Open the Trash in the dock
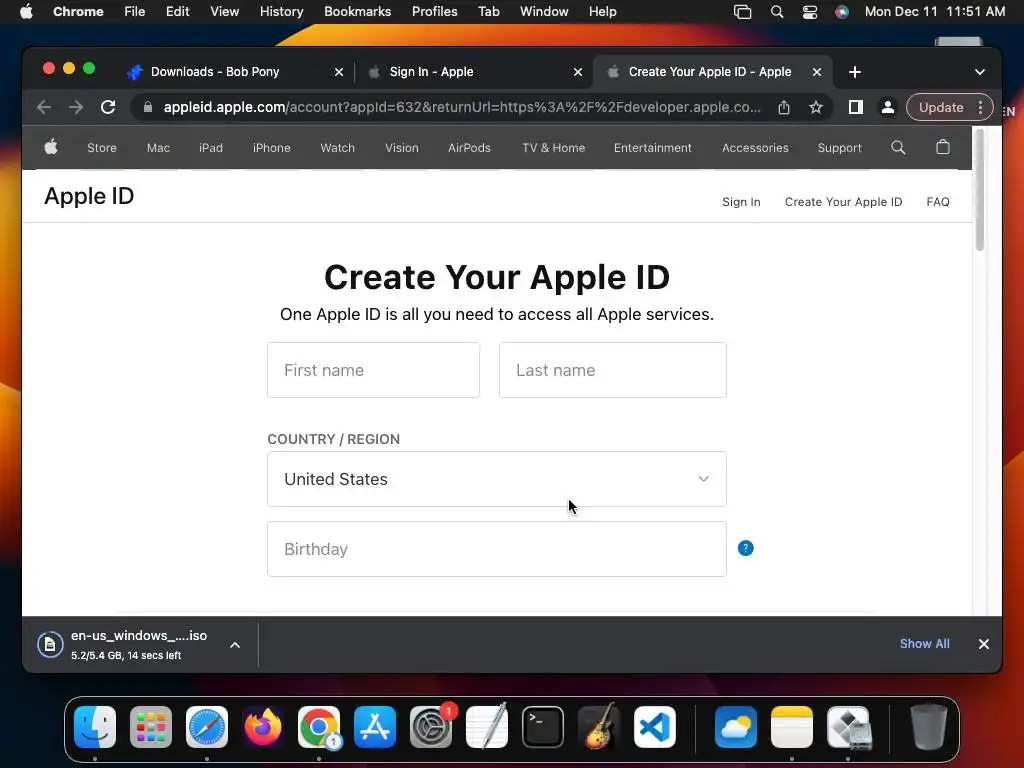This screenshot has height=768, width=1024. coord(929,727)
